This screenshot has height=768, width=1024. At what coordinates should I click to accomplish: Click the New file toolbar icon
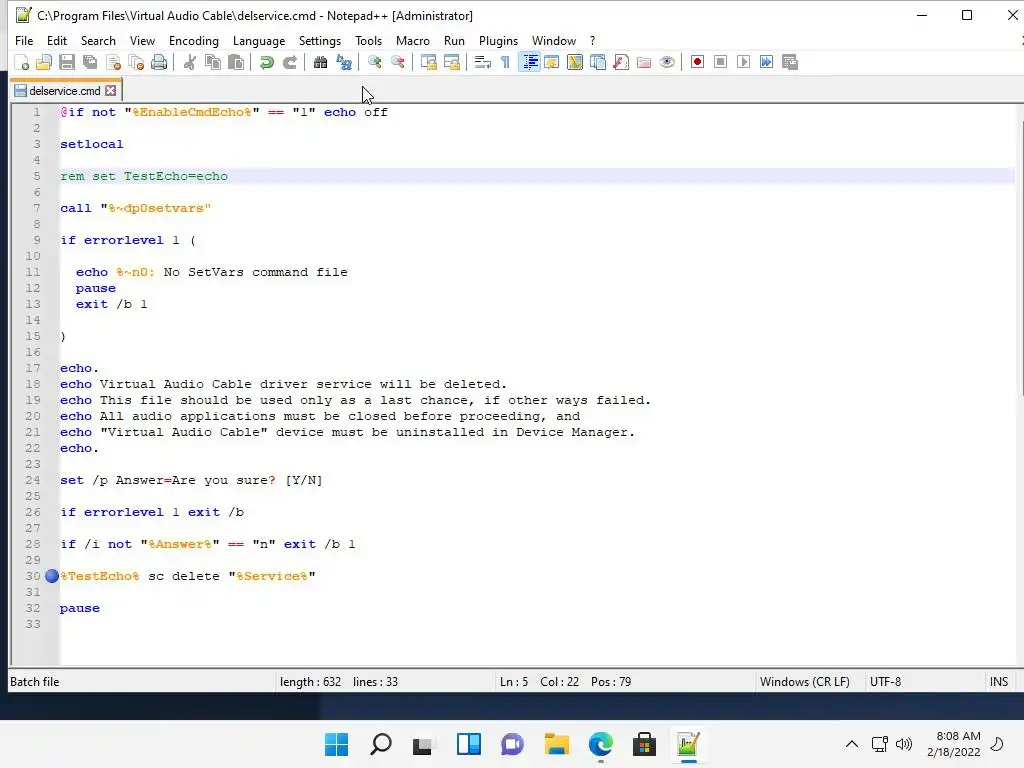coord(22,63)
